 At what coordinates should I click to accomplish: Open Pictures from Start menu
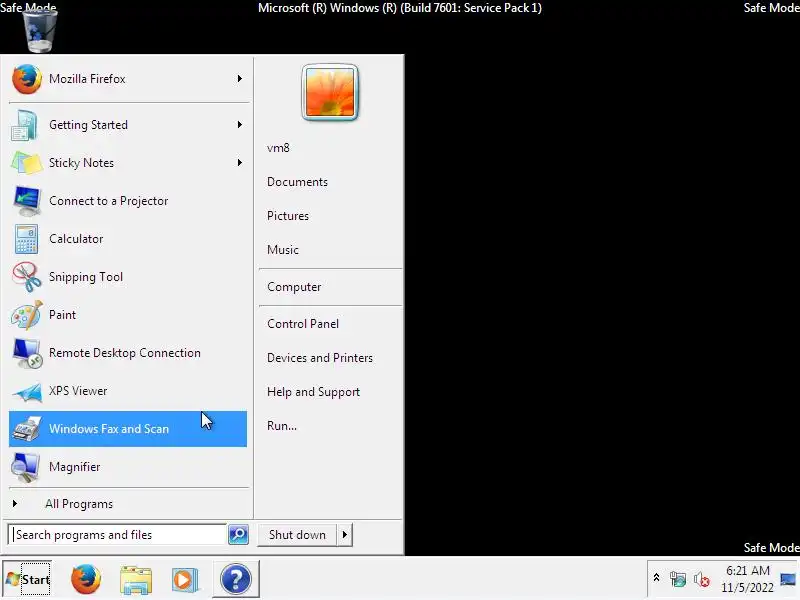pyautogui.click(x=288, y=216)
